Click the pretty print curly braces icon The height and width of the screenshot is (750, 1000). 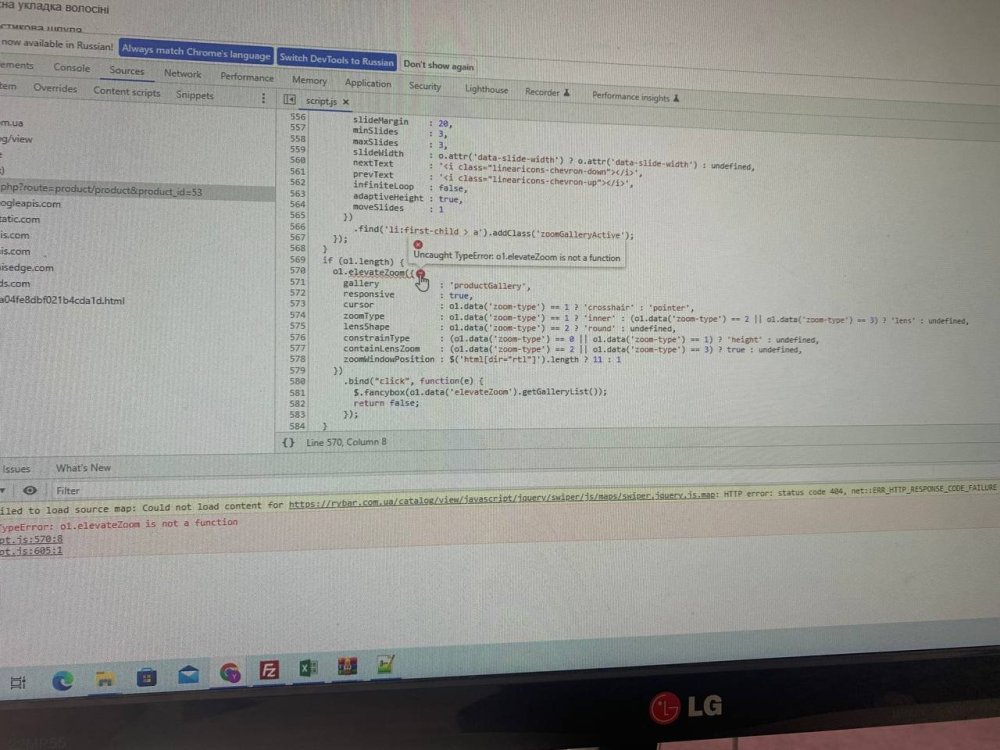288,442
